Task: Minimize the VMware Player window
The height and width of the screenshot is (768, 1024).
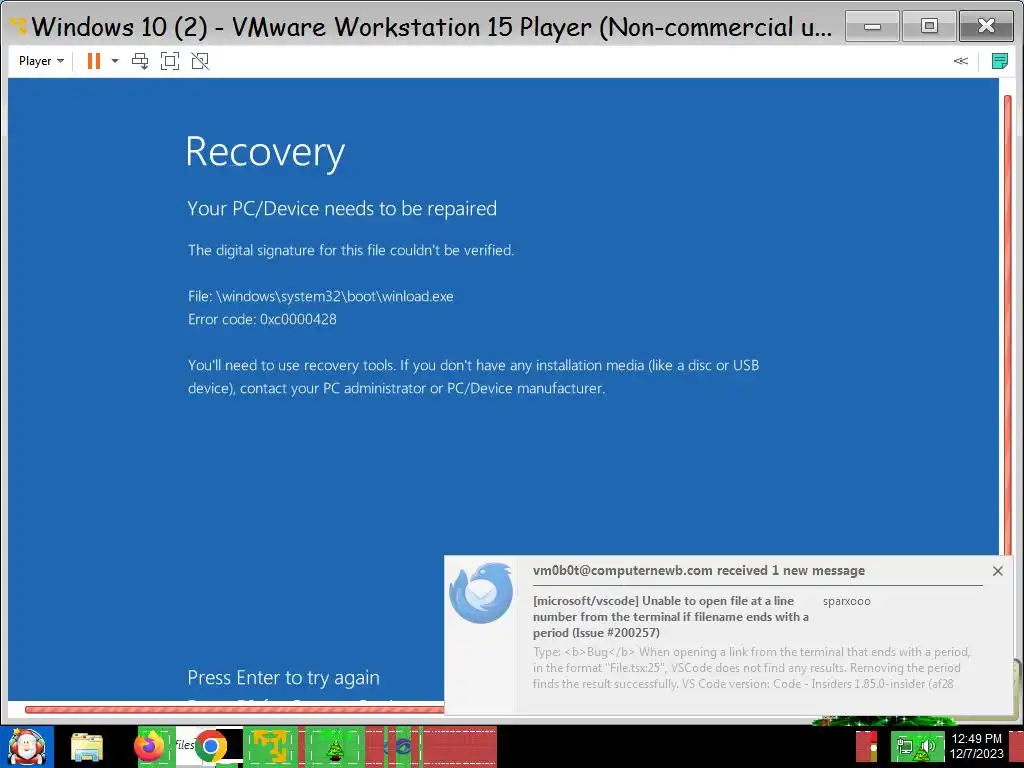Action: click(x=872, y=27)
